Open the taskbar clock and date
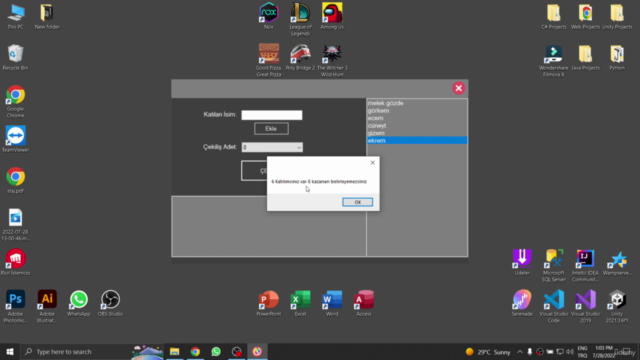 (604, 351)
